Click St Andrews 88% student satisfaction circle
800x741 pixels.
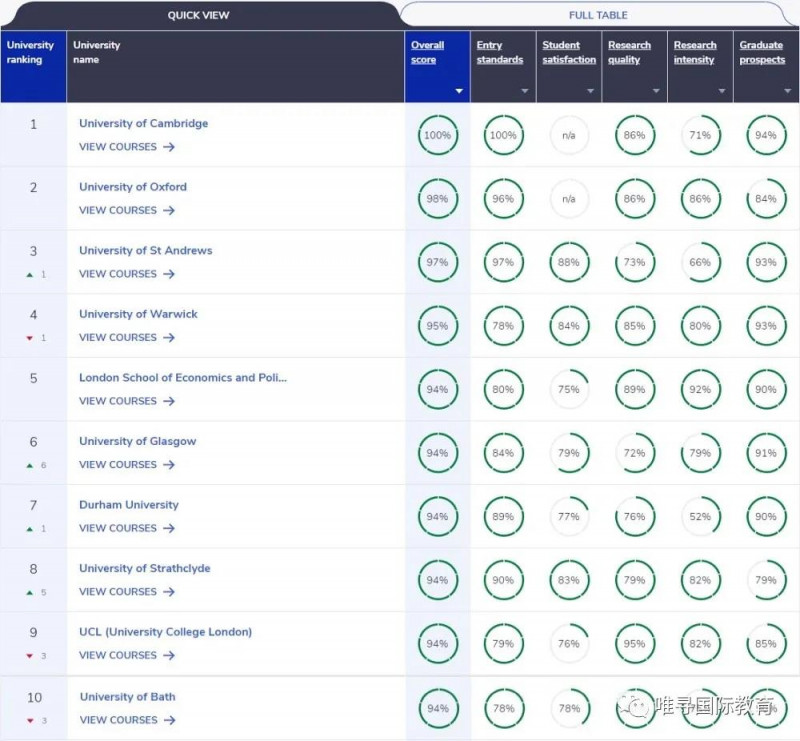(569, 262)
